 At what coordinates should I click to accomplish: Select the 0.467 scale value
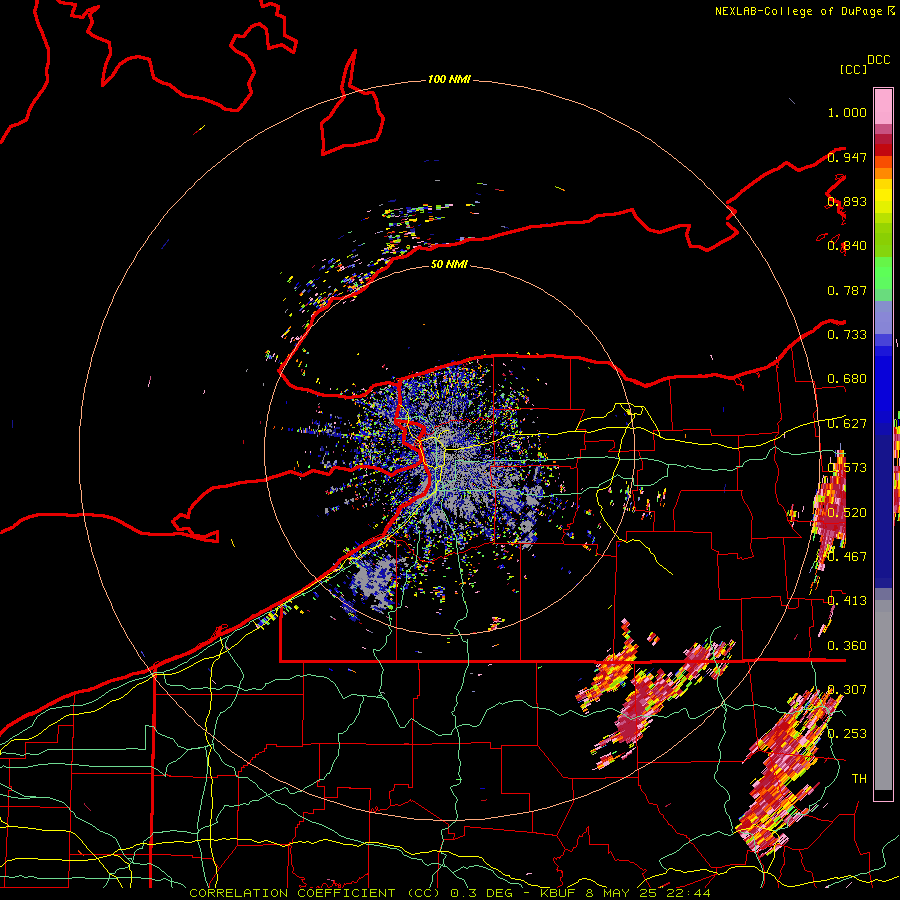[x=847, y=556]
